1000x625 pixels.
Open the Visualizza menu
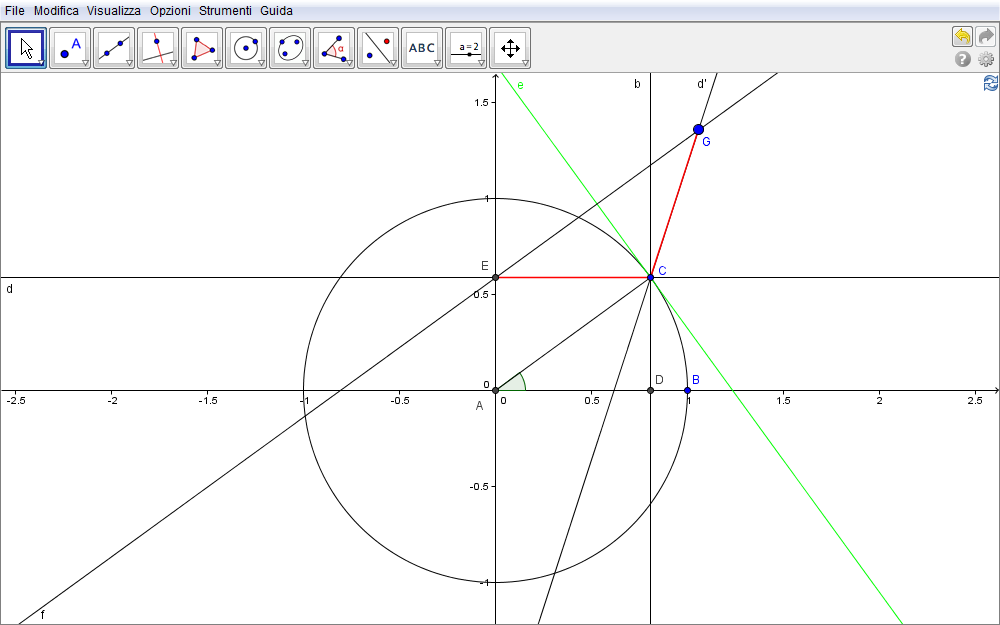click(x=113, y=10)
